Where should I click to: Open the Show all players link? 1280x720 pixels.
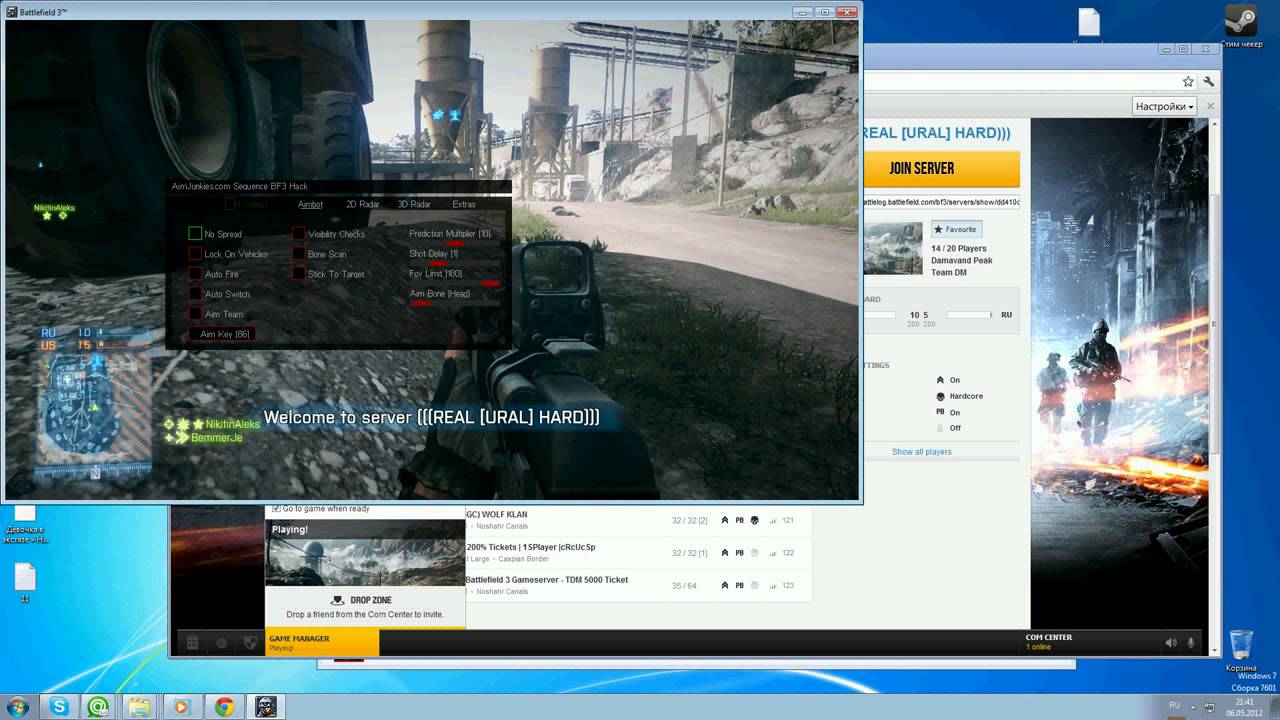(921, 452)
